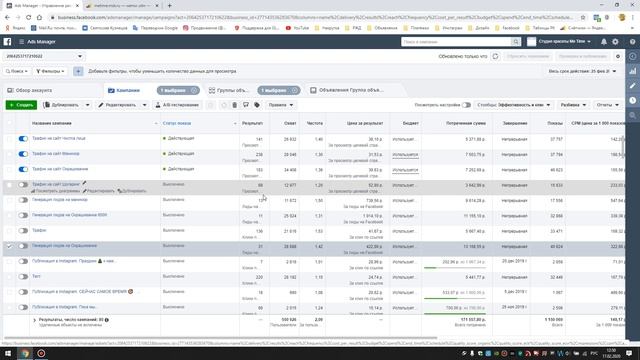Tick the select-all checkbox in the table header
This screenshot has width=640, height=360.
(9, 123)
